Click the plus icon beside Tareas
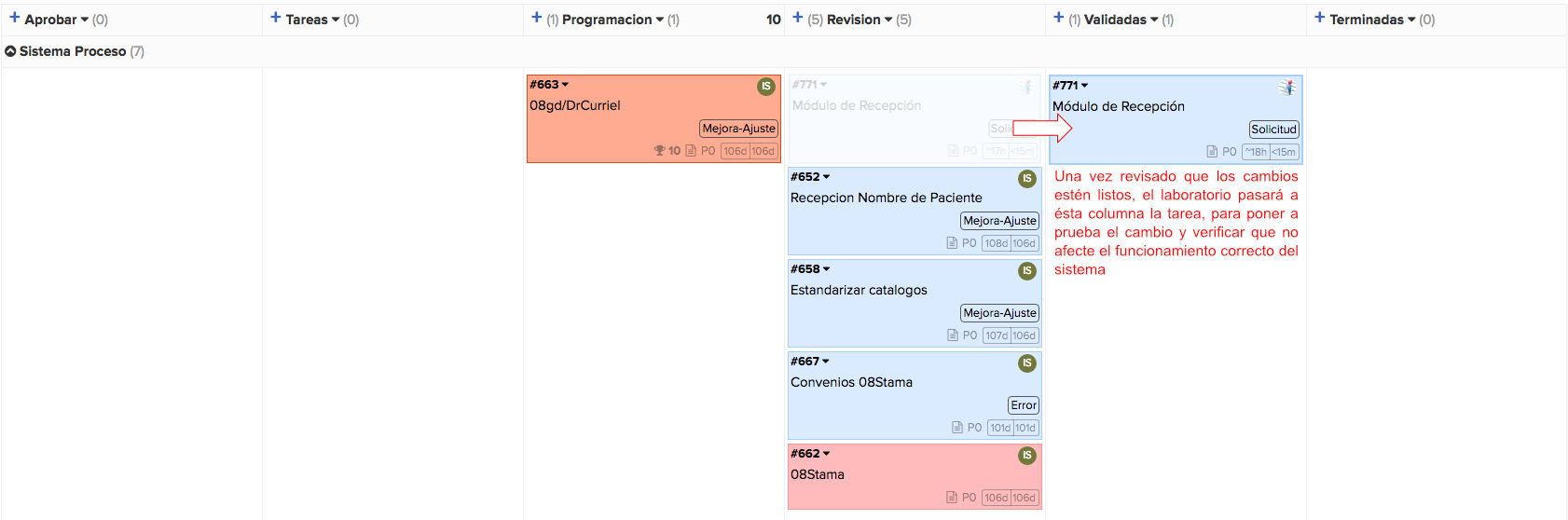This screenshot has width=1568, height=520. coord(275,18)
